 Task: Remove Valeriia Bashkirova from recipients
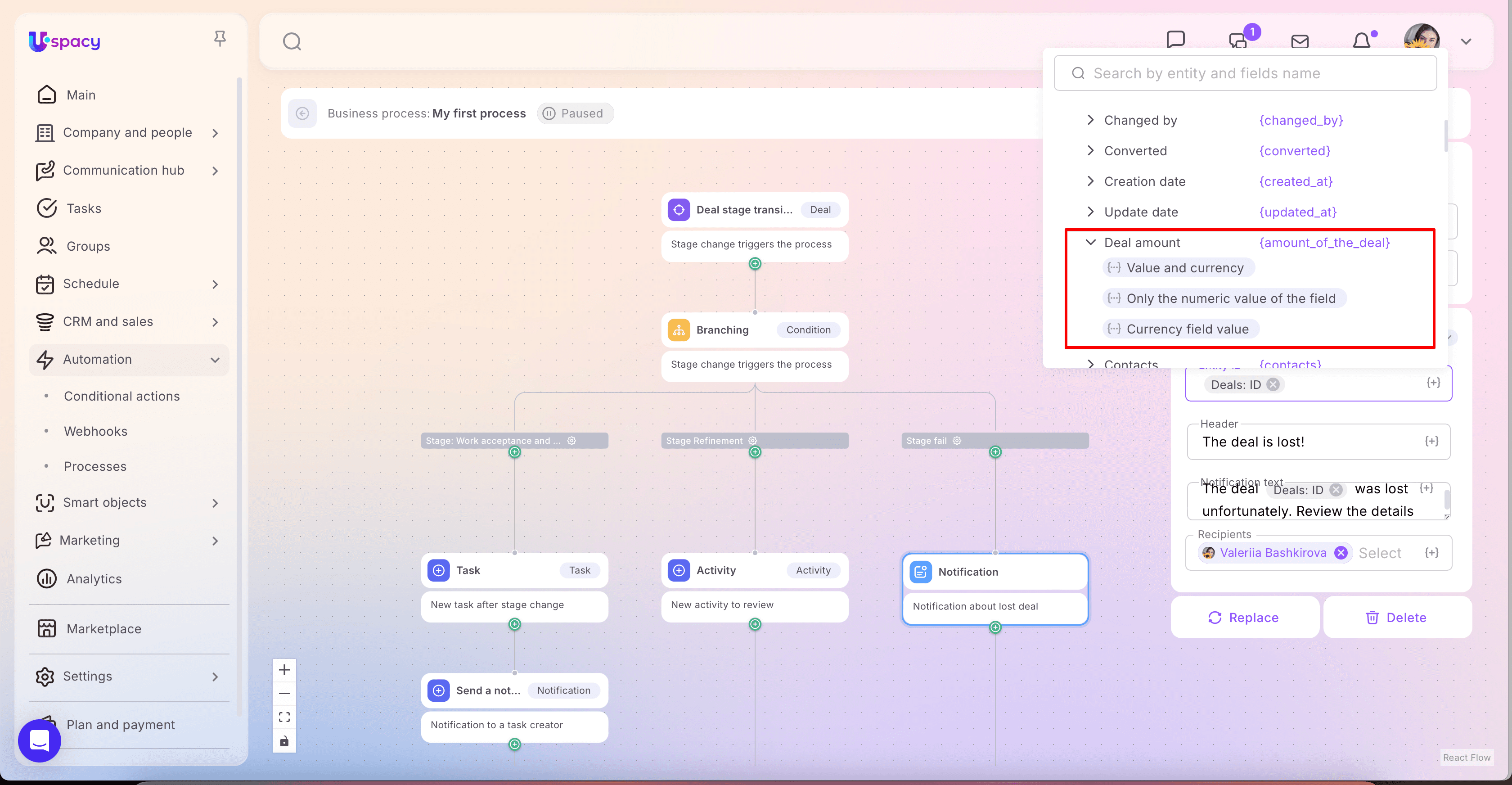[x=1341, y=552]
